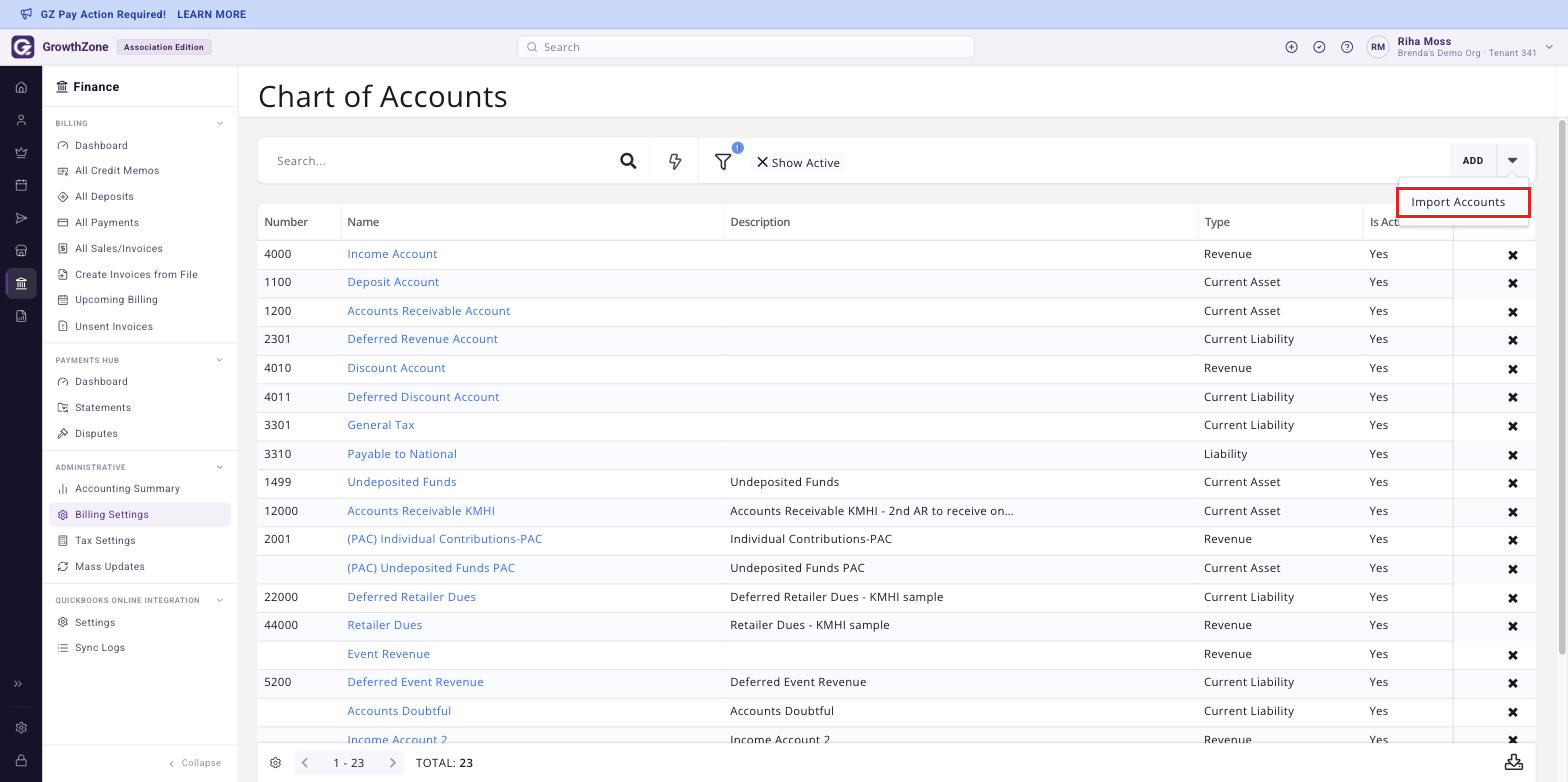The image size is (1568, 782).
Task: Click the plus quick-add icon in header
Action: [1291, 47]
